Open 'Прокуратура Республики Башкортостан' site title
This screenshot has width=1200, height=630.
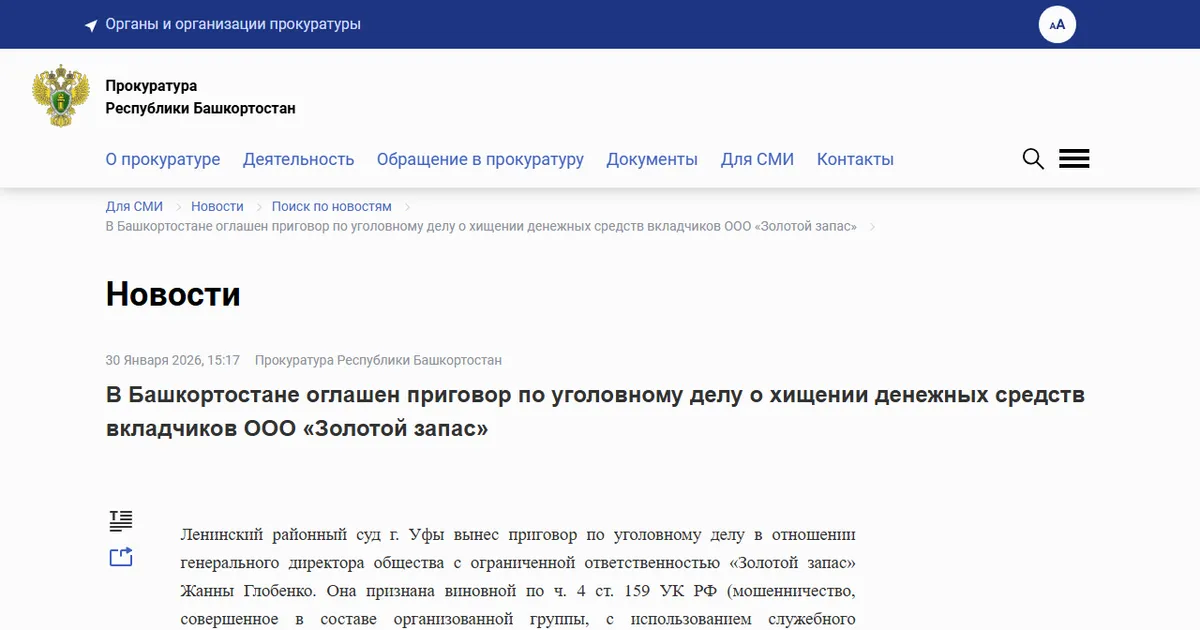point(200,97)
